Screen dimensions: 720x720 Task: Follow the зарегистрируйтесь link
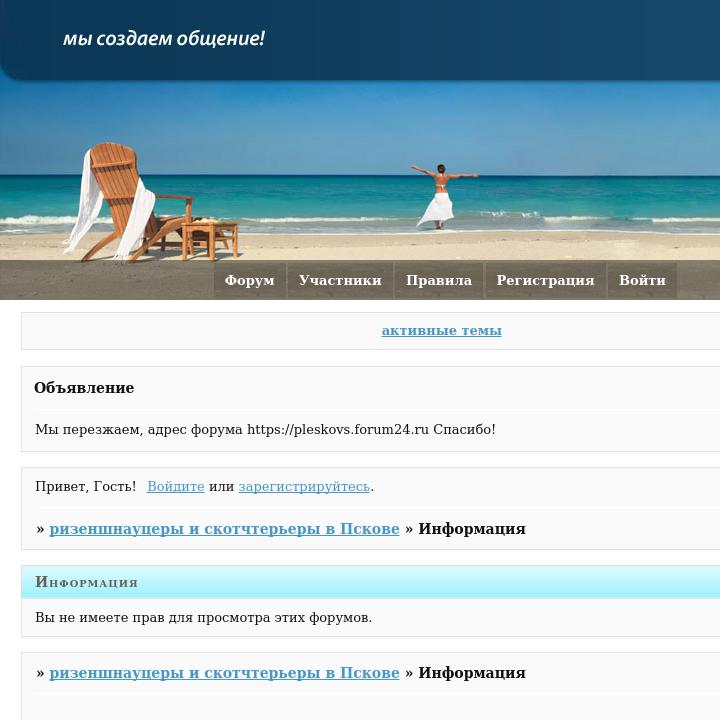pyautogui.click(x=304, y=487)
